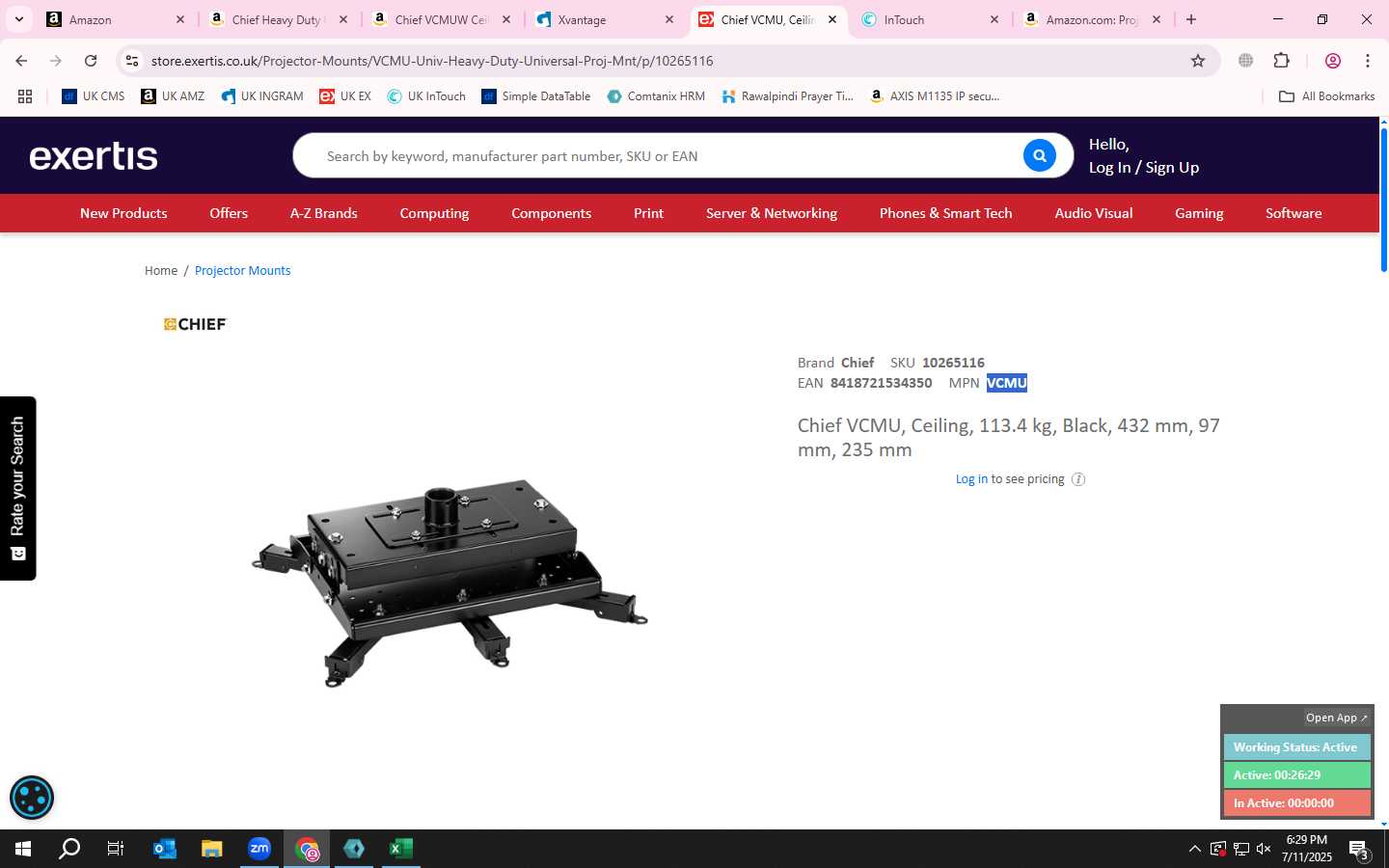
Task: Open the Chrome three-dot menu
Action: 1368,61
